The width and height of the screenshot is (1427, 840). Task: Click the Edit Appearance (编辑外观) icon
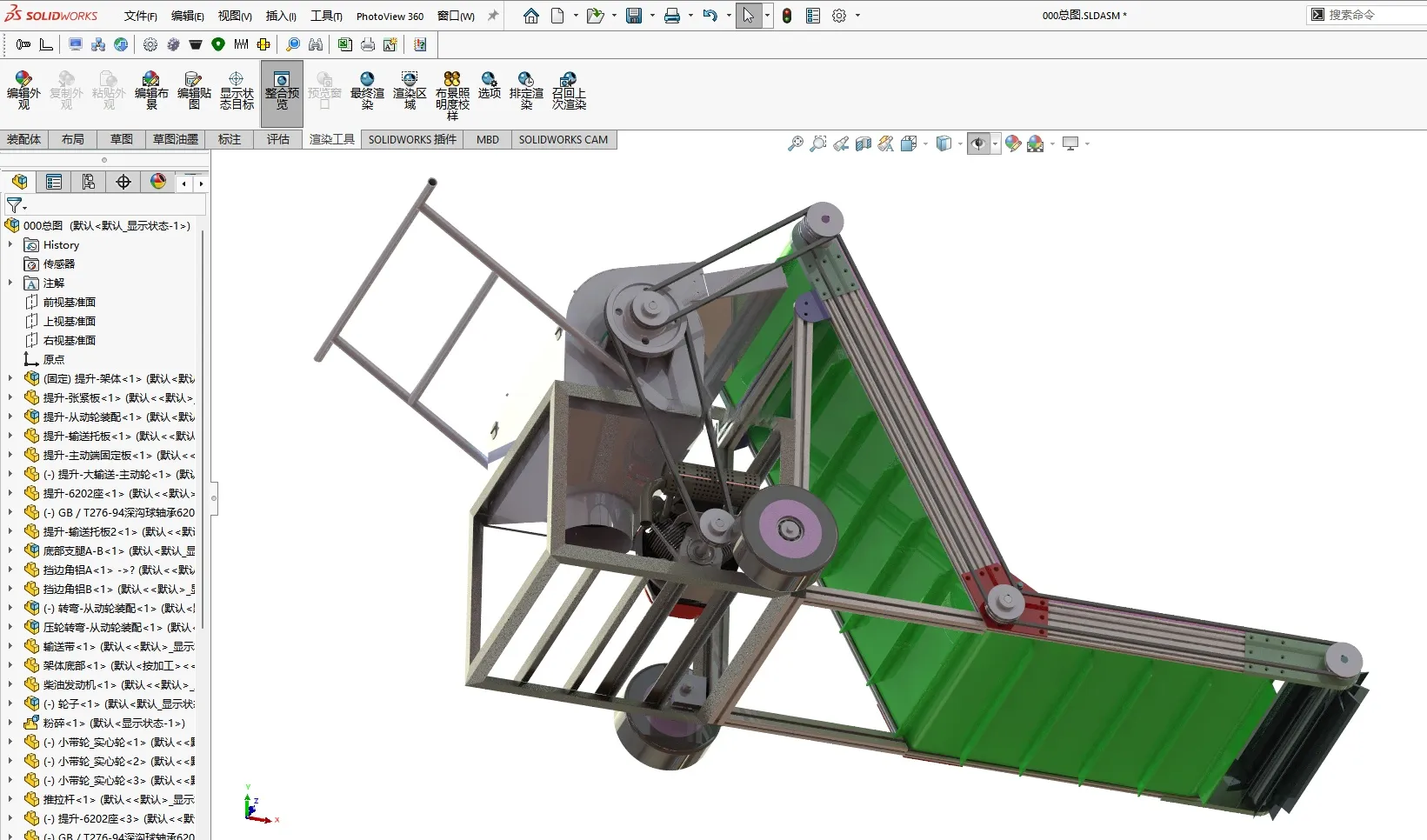pyautogui.click(x=23, y=90)
